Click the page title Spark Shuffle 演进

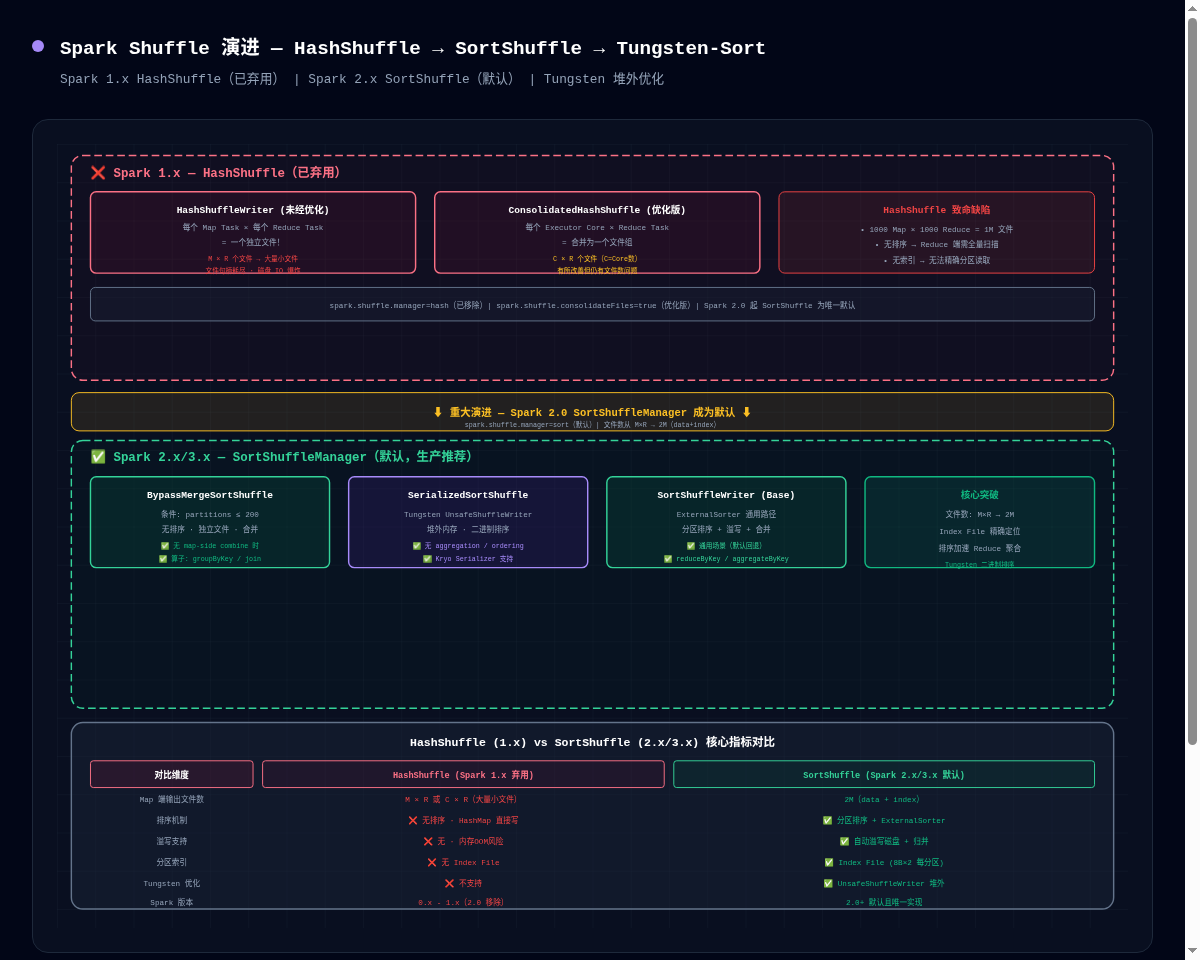[413, 48]
